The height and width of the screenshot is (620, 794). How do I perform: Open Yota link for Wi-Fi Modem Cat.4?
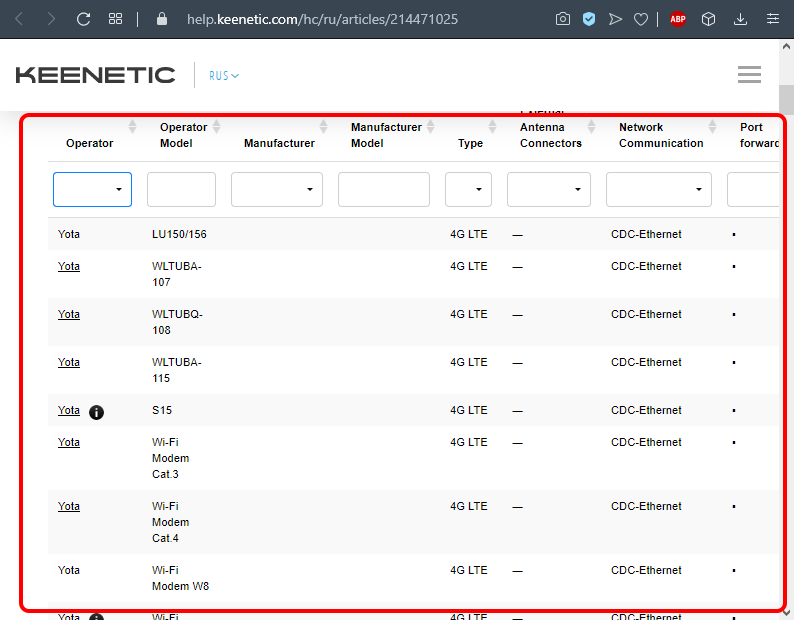[x=69, y=507]
